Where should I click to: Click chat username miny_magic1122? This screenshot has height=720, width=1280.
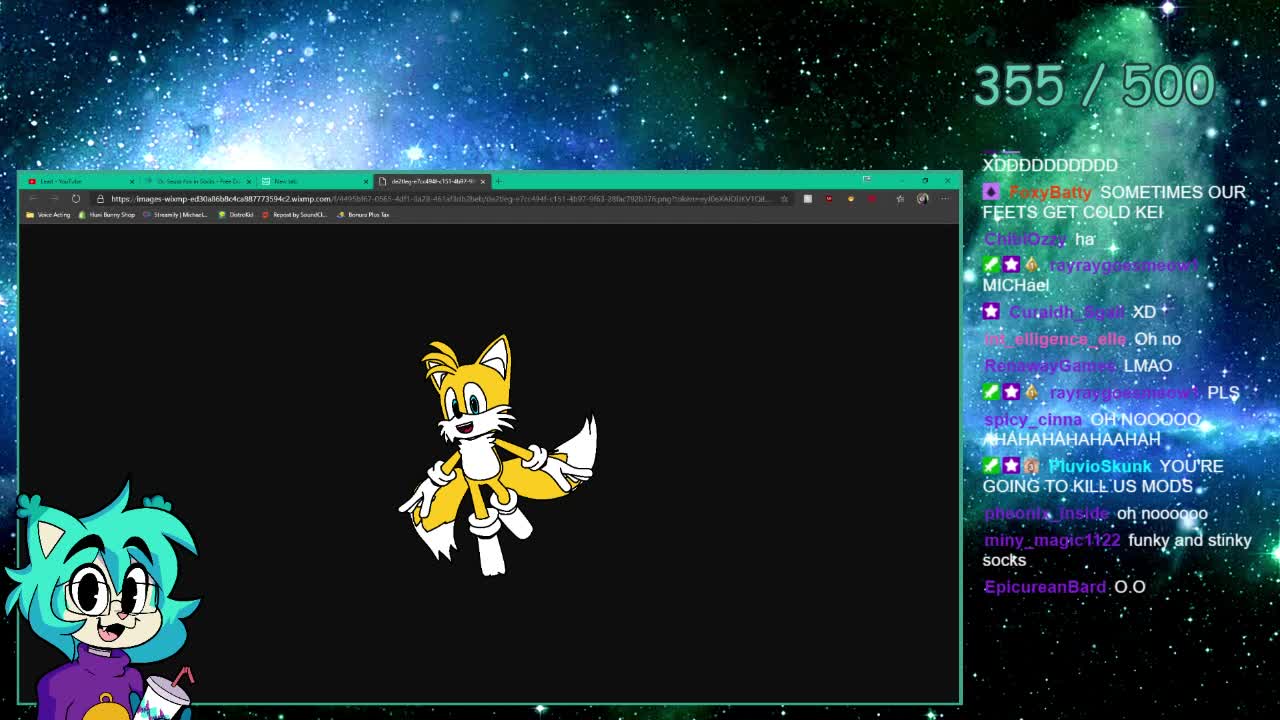[1052, 540]
